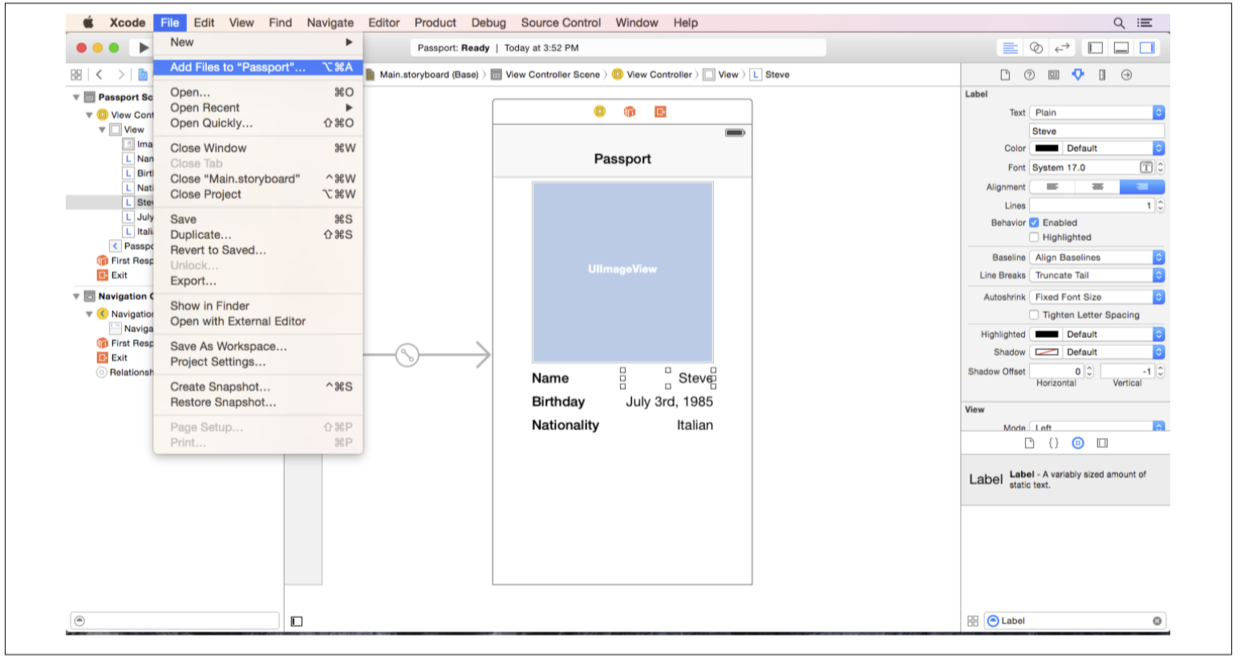Enable Tighten Letter Spacing checkbox
Image resolution: width=1240 pixels, height=662 pixels.
pyautogui.click(x=1034, y=315)
